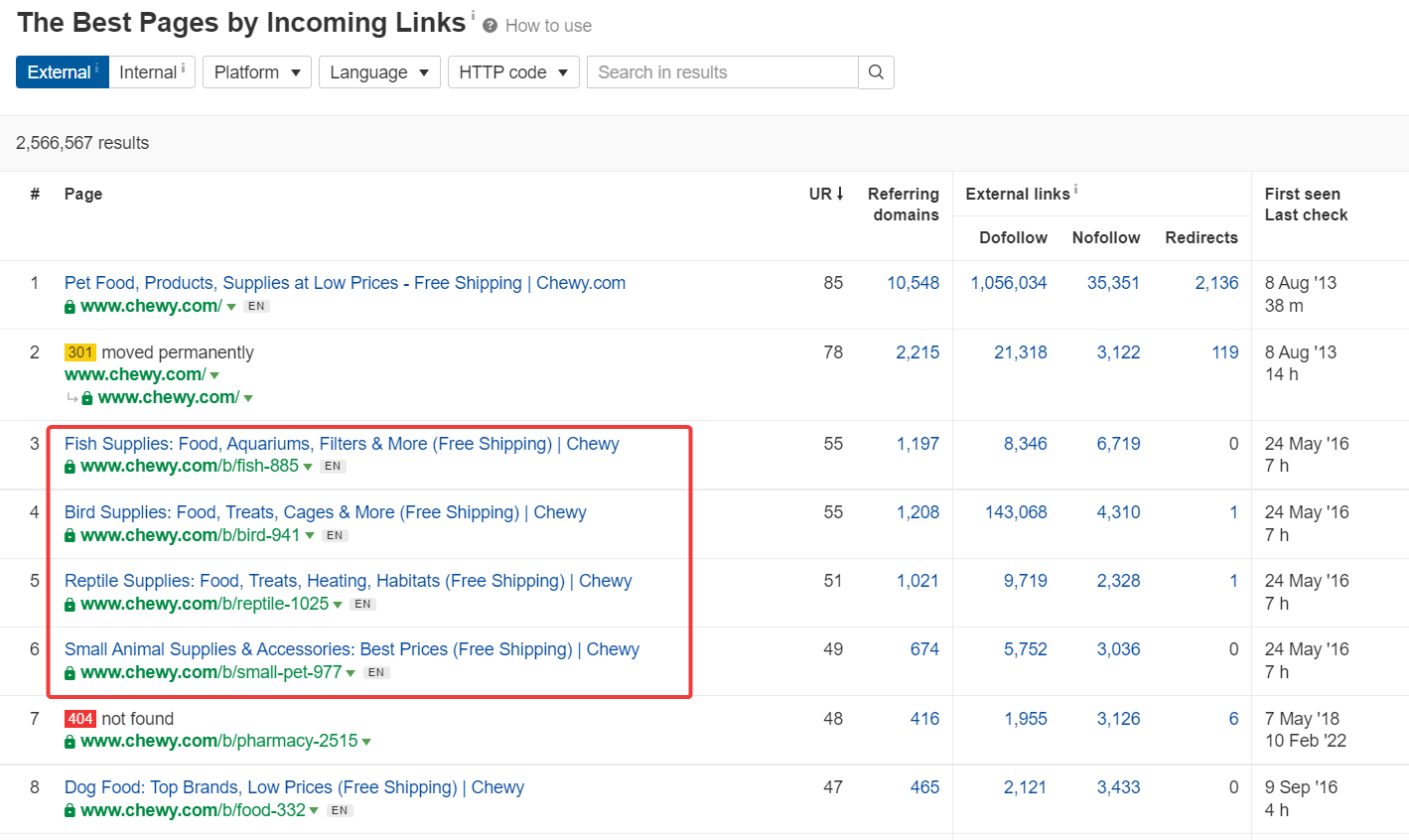Click dofollow count 1,056,034
This screenshot has width=1409, height=840.
click(1009, 283)
